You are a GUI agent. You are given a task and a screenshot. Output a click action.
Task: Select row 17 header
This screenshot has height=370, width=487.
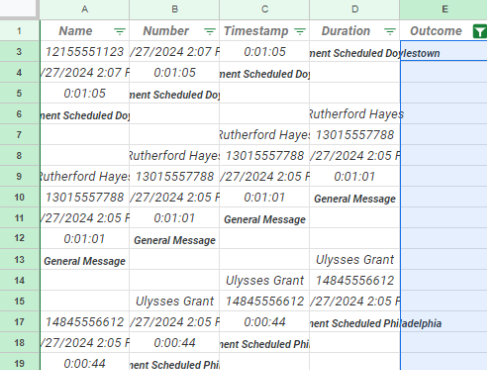coord(19,322)
